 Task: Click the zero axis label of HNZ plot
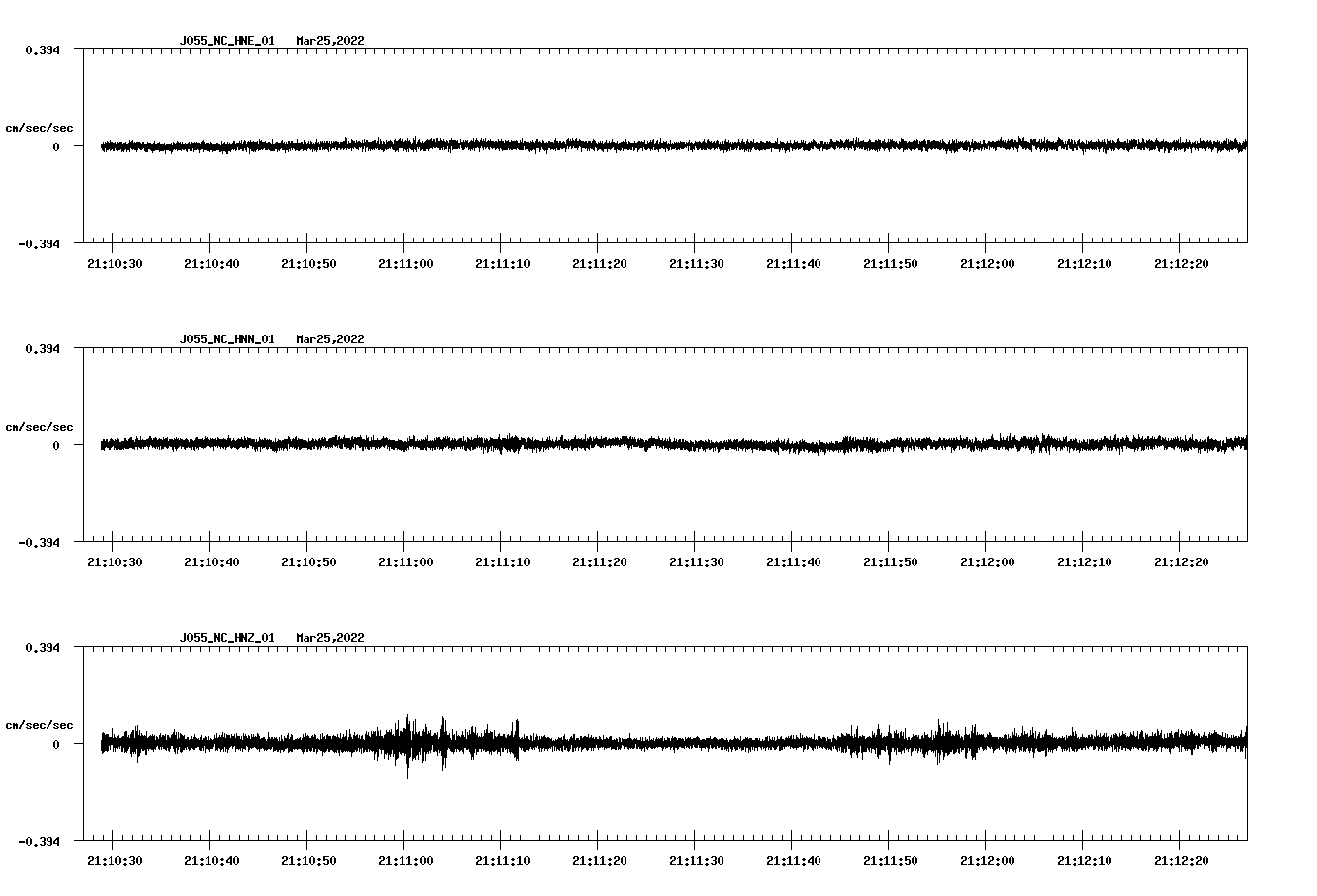(55, 744)
